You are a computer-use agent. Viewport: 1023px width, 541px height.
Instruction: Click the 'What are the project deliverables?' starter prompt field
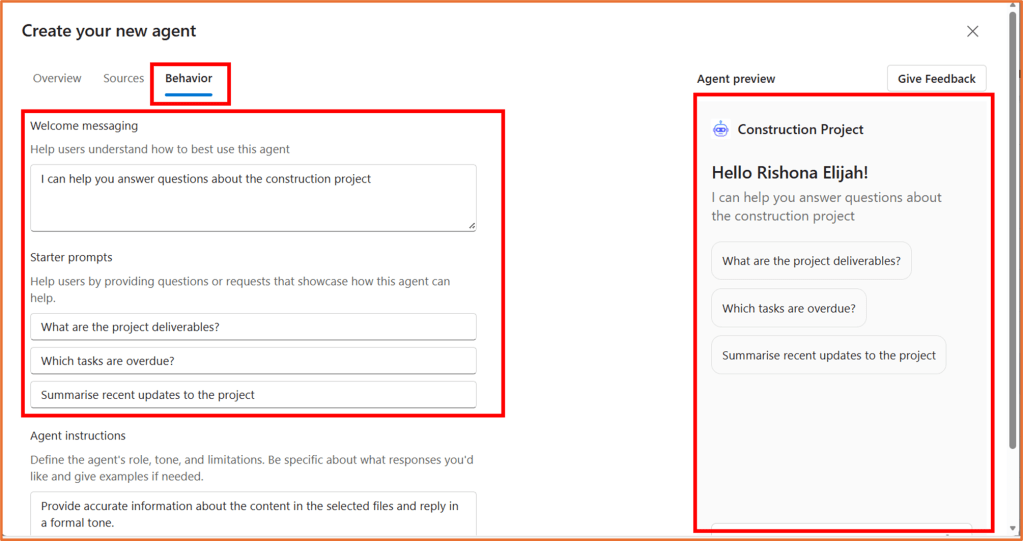click(x=253, y=326)
